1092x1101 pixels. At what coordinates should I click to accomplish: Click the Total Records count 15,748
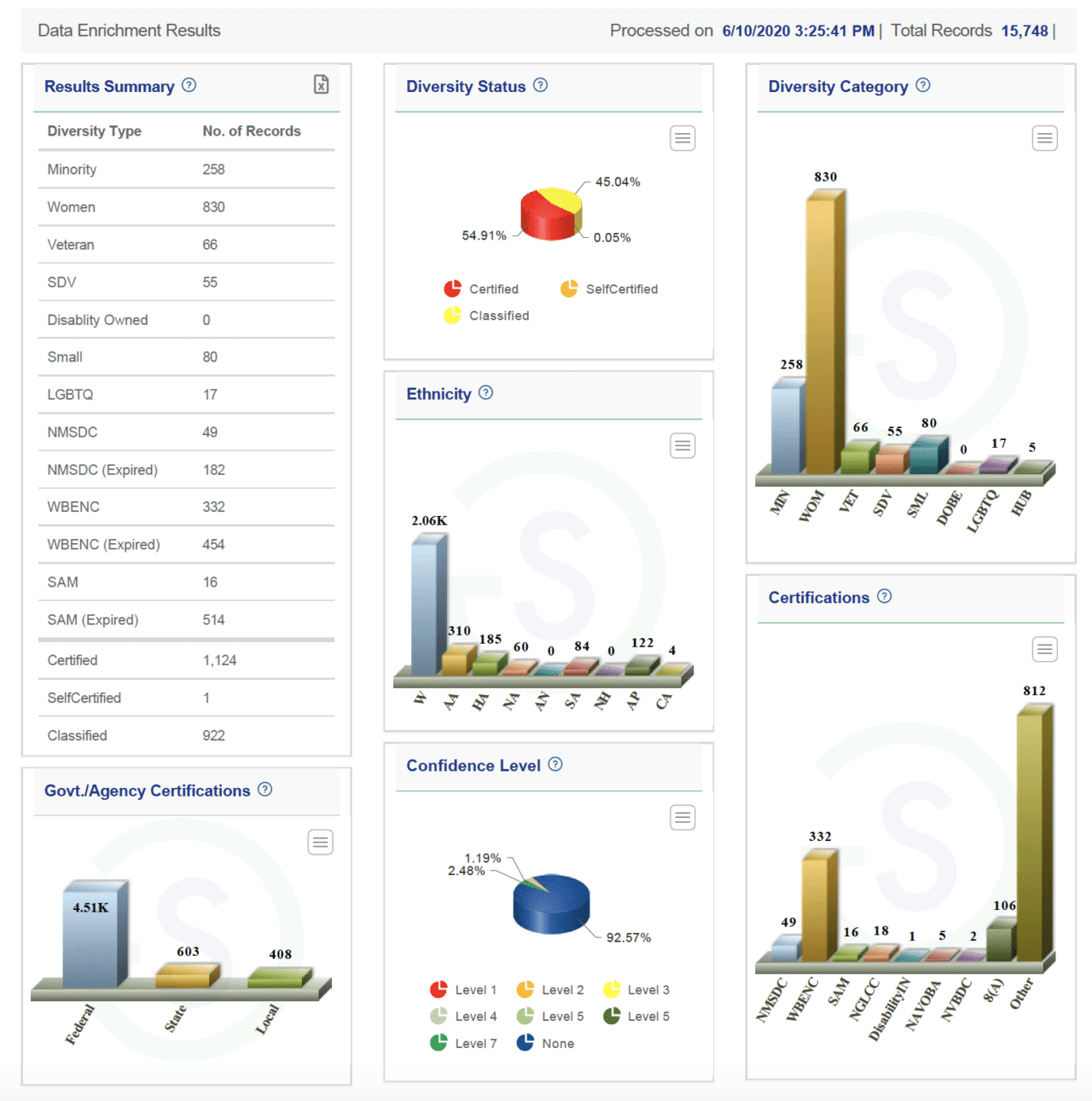click(1025, 31)
